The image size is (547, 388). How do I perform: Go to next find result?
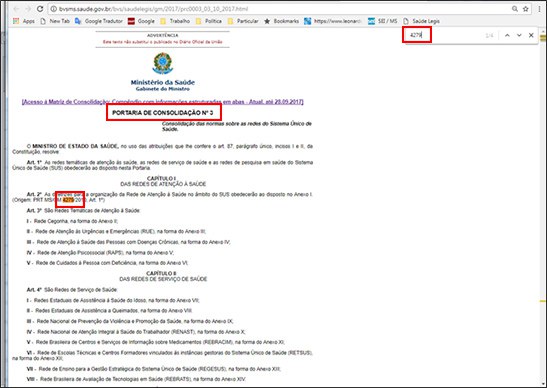519,35
